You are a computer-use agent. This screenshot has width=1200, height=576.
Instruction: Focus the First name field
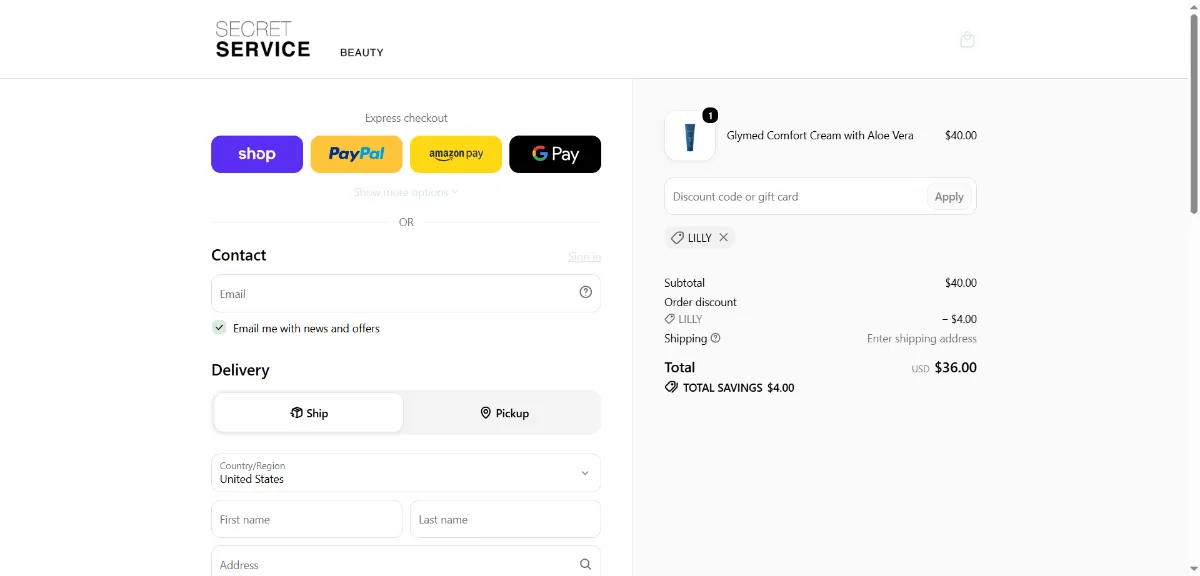point(307,519)
